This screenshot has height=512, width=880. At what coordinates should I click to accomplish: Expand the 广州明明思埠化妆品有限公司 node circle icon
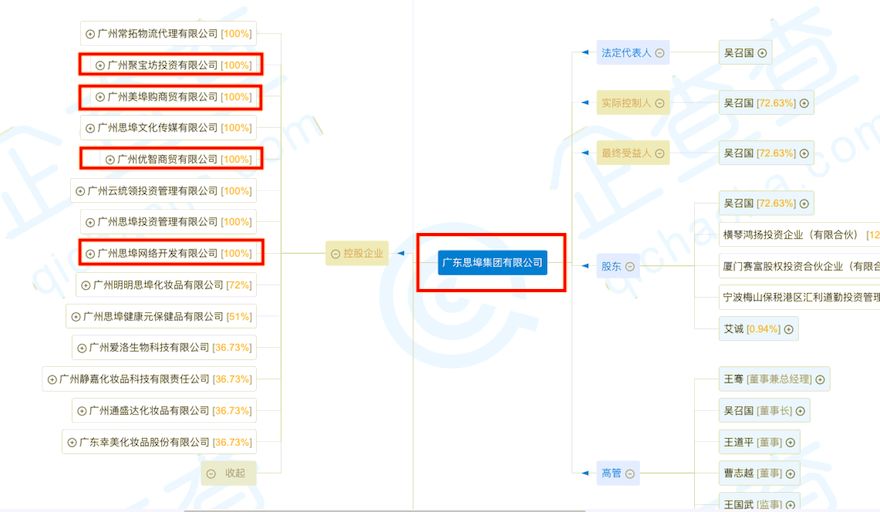85,286
